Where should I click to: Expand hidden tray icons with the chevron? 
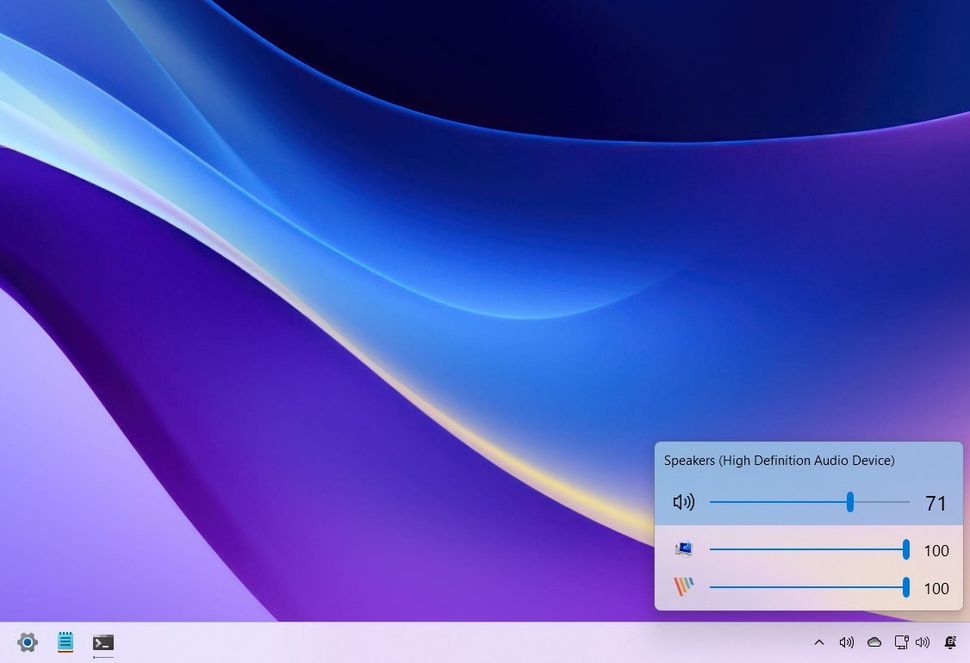[x=820, y=642]
